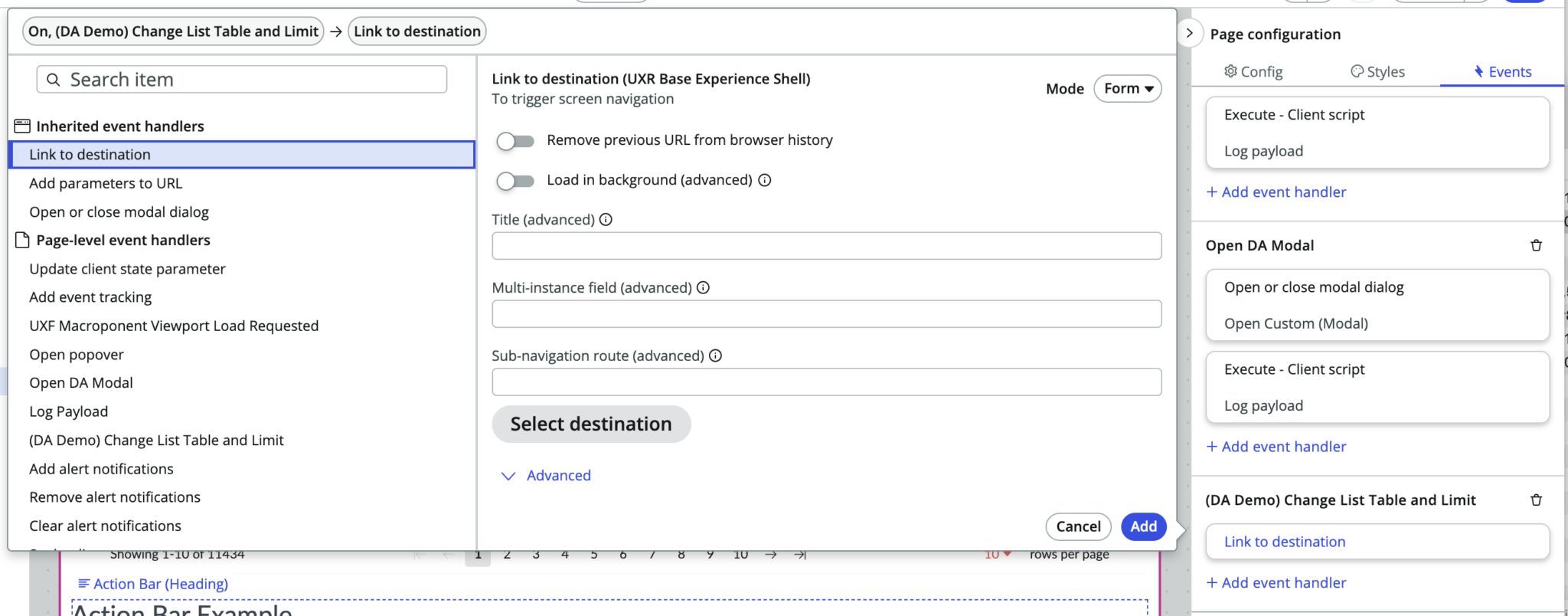
Task: Click Add event handler under Open DA Modal
Action: pos(1276,446)
